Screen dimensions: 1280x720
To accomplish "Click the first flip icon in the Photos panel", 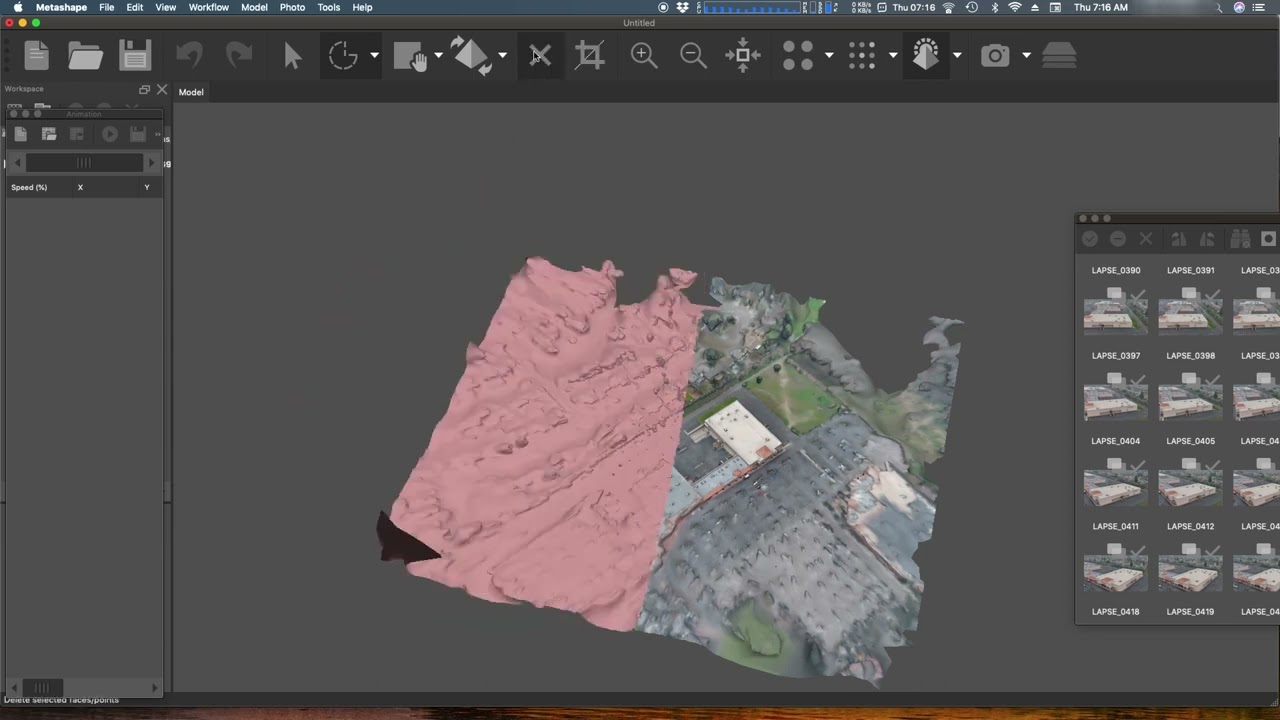I will 1179,239.
